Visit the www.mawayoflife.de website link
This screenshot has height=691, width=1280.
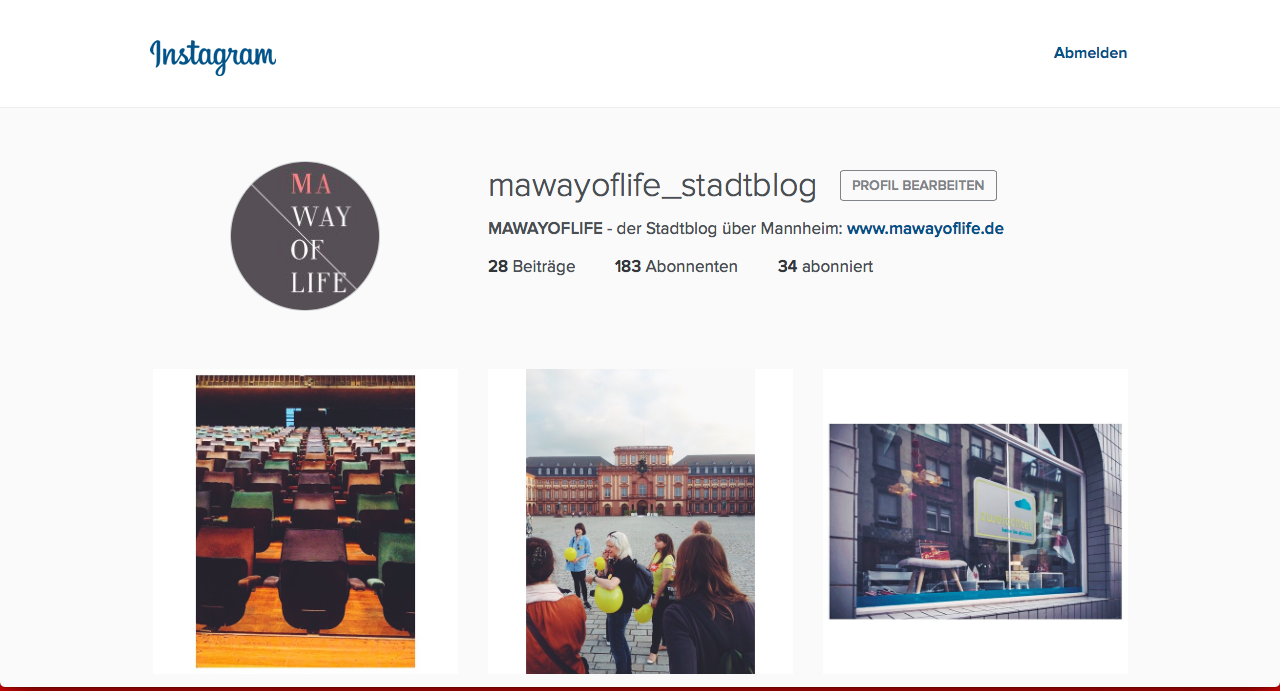click(925, 228)
